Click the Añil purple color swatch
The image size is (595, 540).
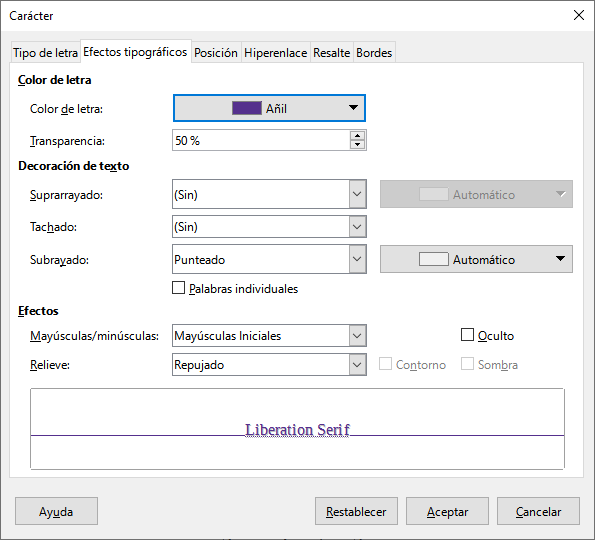tap(247, 108)
